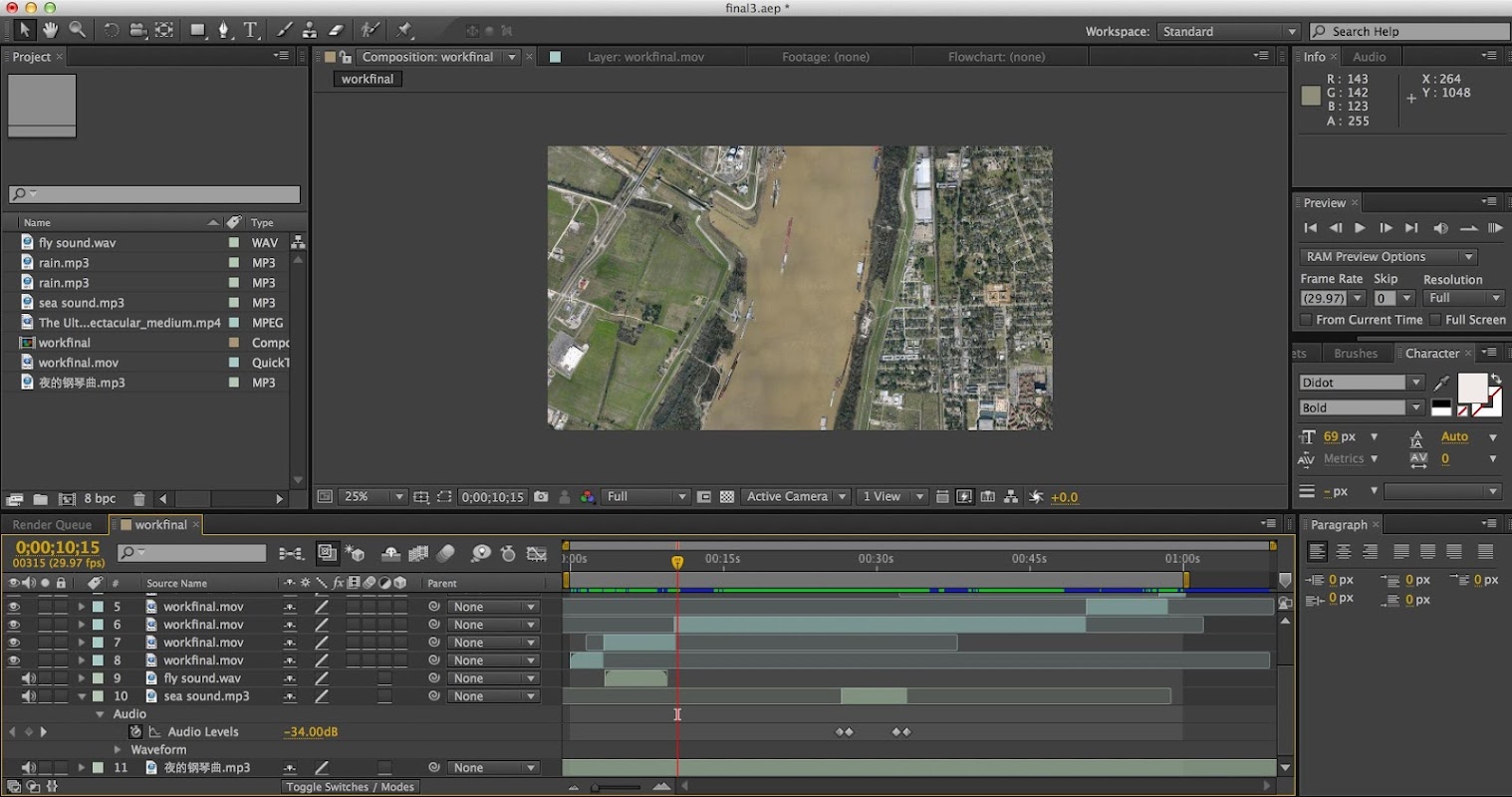The width and height of the screenshot is (1512, 797).
Task: Enable the From Current Time checkbox
Action: [1306, 320]
